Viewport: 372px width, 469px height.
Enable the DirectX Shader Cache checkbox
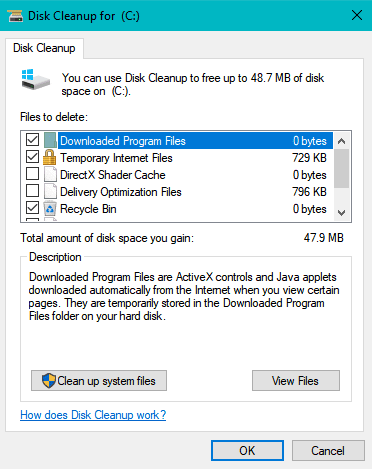pos(32,174)
